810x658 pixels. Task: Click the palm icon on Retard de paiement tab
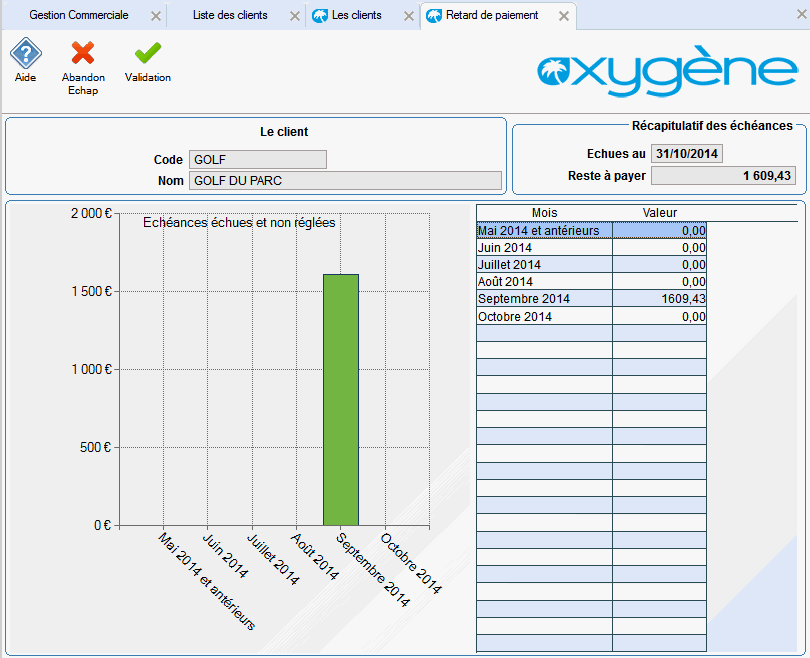pos(434,16)
